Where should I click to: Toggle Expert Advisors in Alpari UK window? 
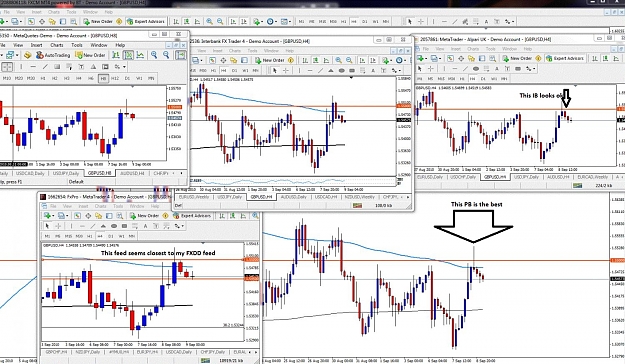click(566, 58)
